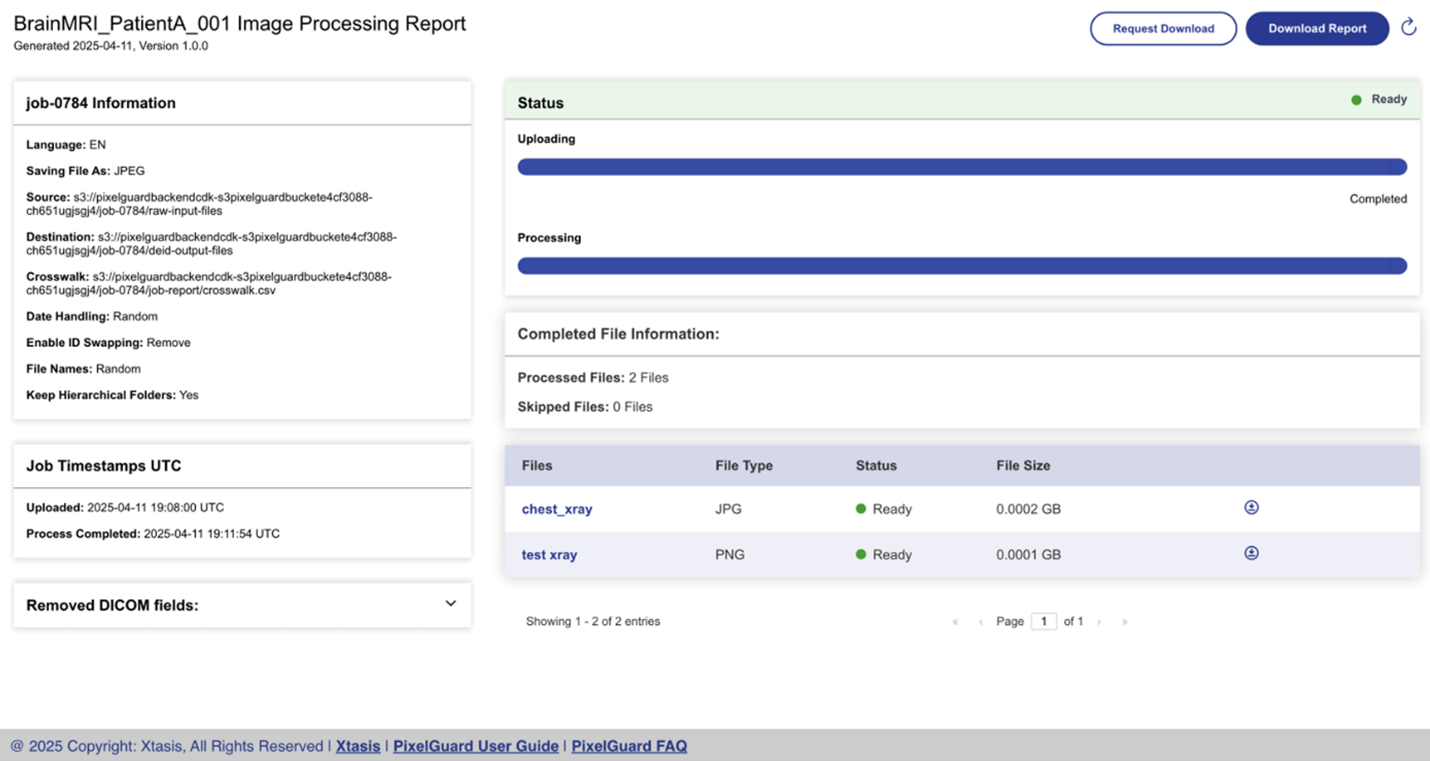This screenshot has height=761, width=1430.
Task: Click the Saving File As: JPEG entry
Action: (86, 171)
